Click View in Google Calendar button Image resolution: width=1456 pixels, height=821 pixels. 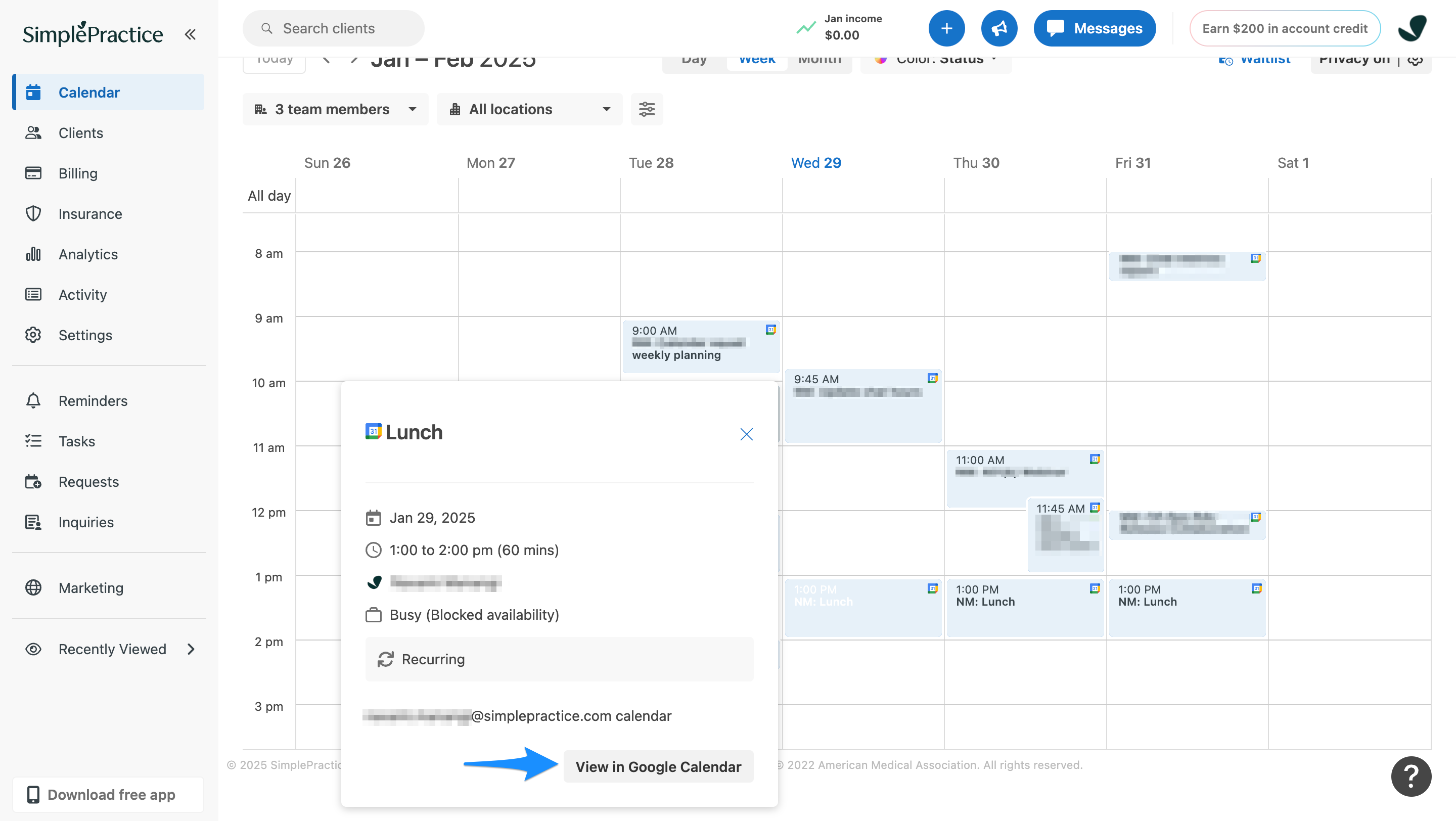tap(658, 766)
